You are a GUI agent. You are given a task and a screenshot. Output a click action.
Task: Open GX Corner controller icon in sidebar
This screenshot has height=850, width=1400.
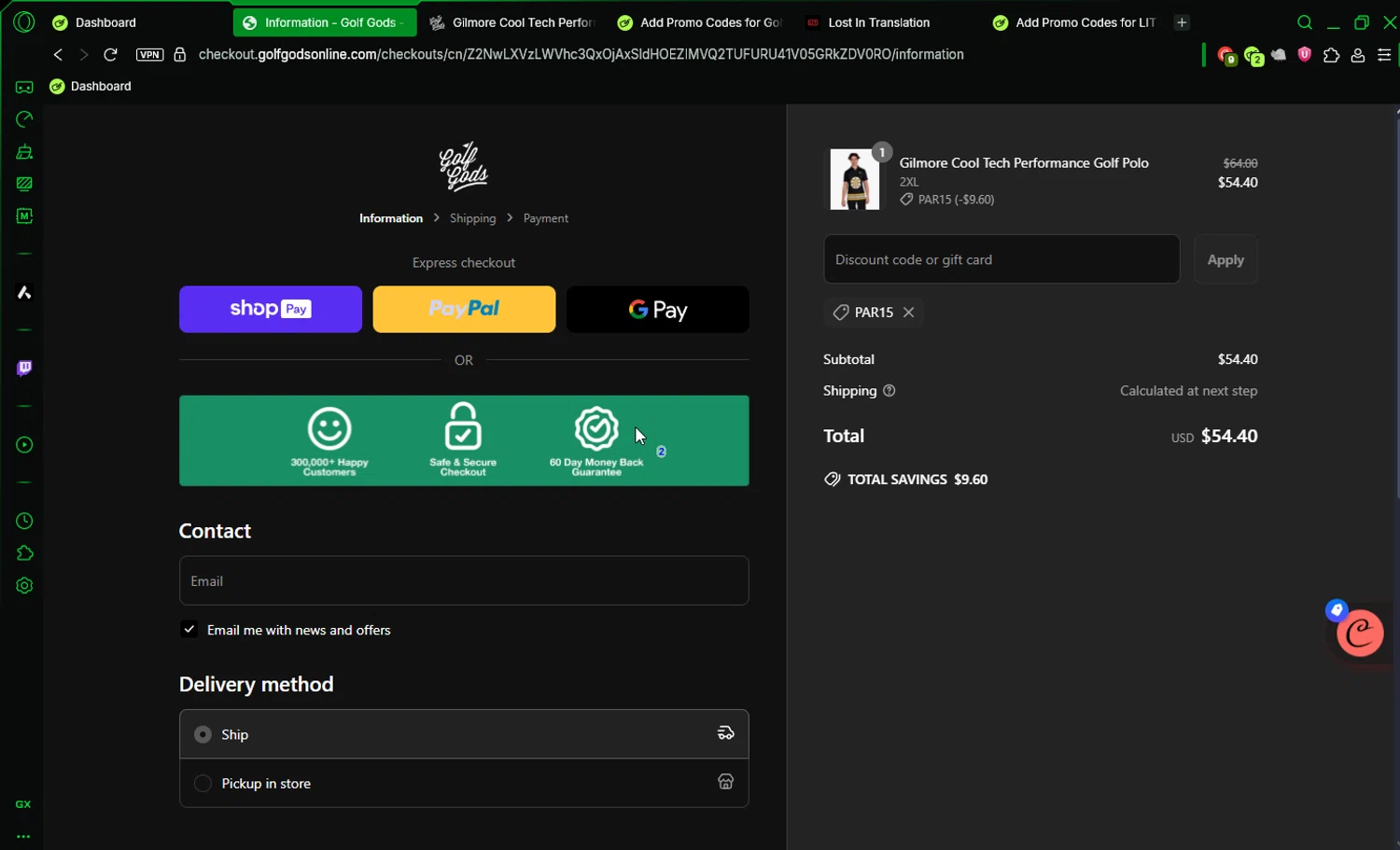[x=24, y=87]
